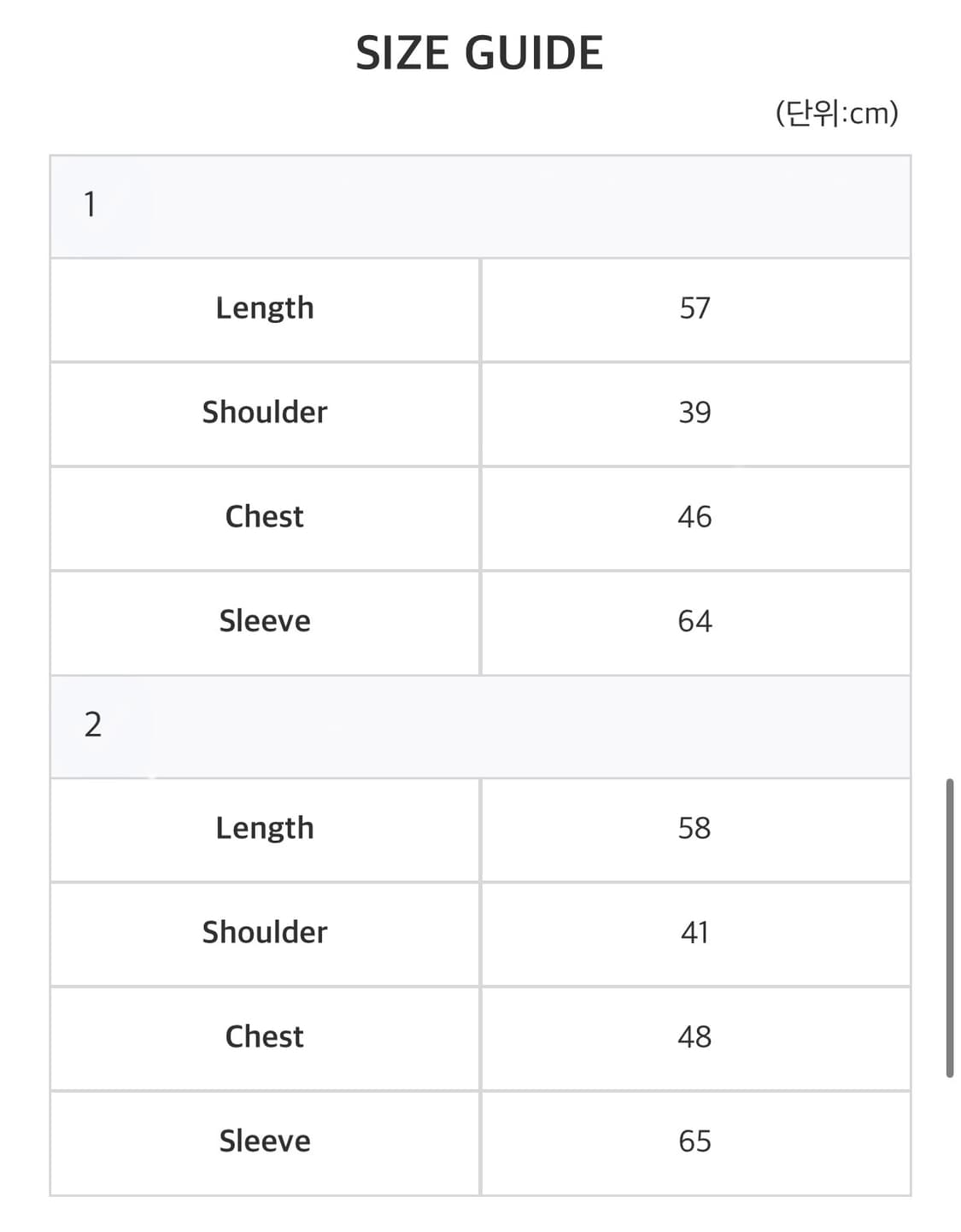Click the Length label under size 1
The width and height of the screenshot is (961, 1232).
265,308
